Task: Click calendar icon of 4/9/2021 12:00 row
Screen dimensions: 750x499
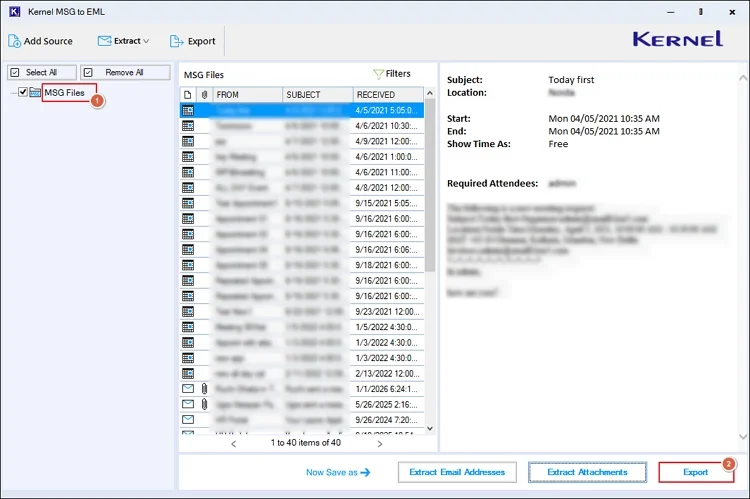Action: click(188, 141)
